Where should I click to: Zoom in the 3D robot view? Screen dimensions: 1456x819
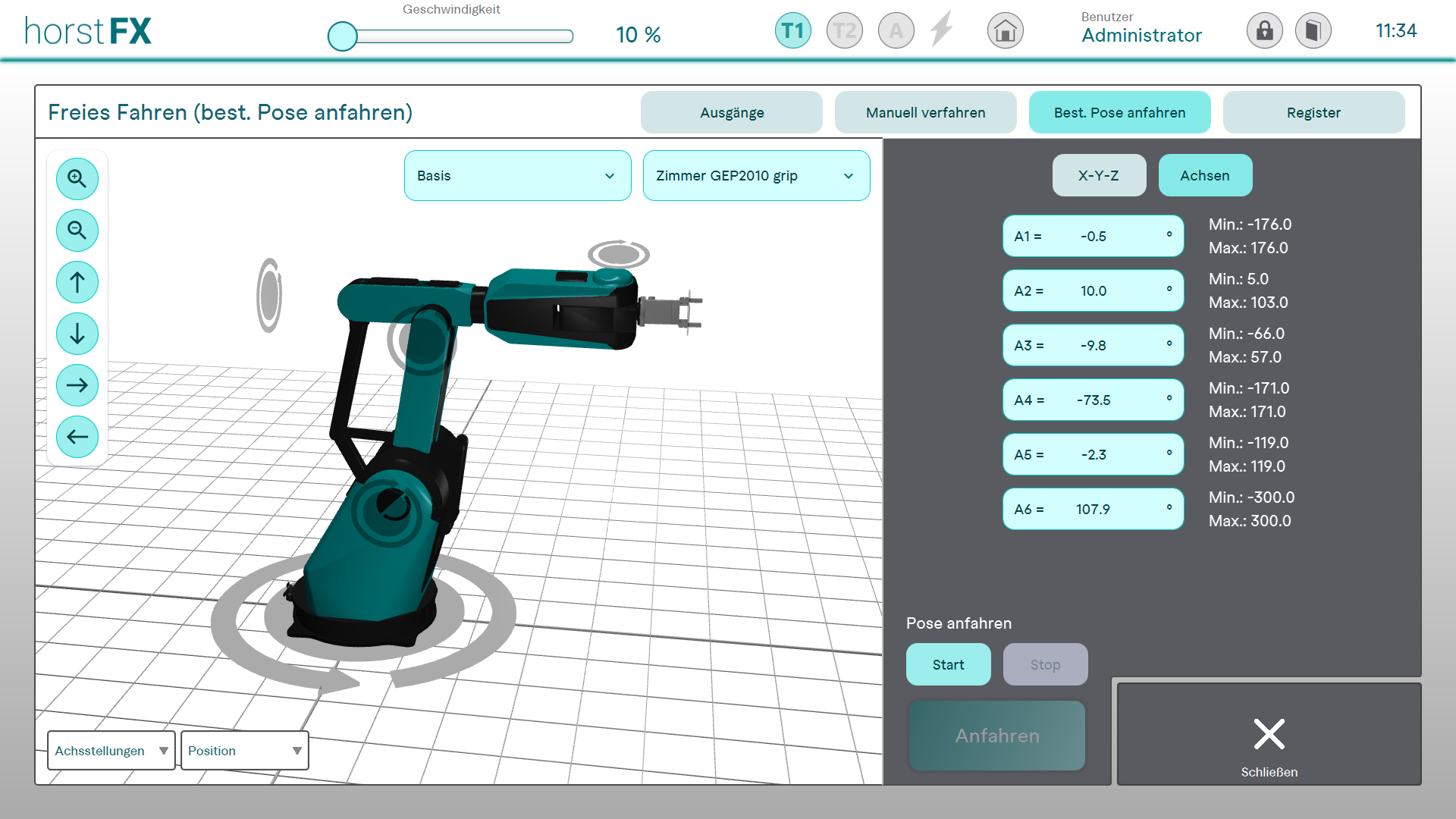[77, 179]
